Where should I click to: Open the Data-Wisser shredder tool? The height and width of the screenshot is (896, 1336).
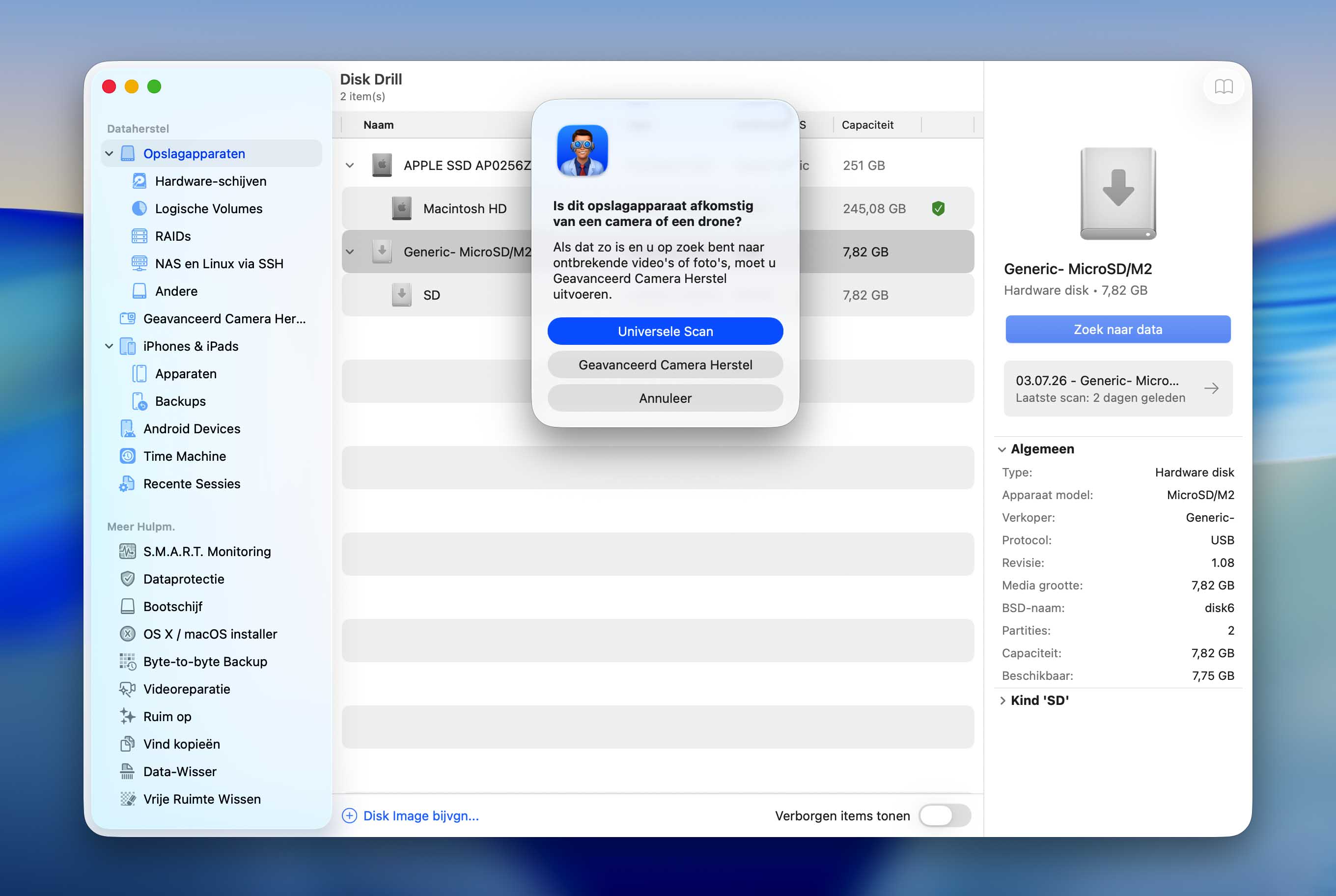tap(179, 771)
